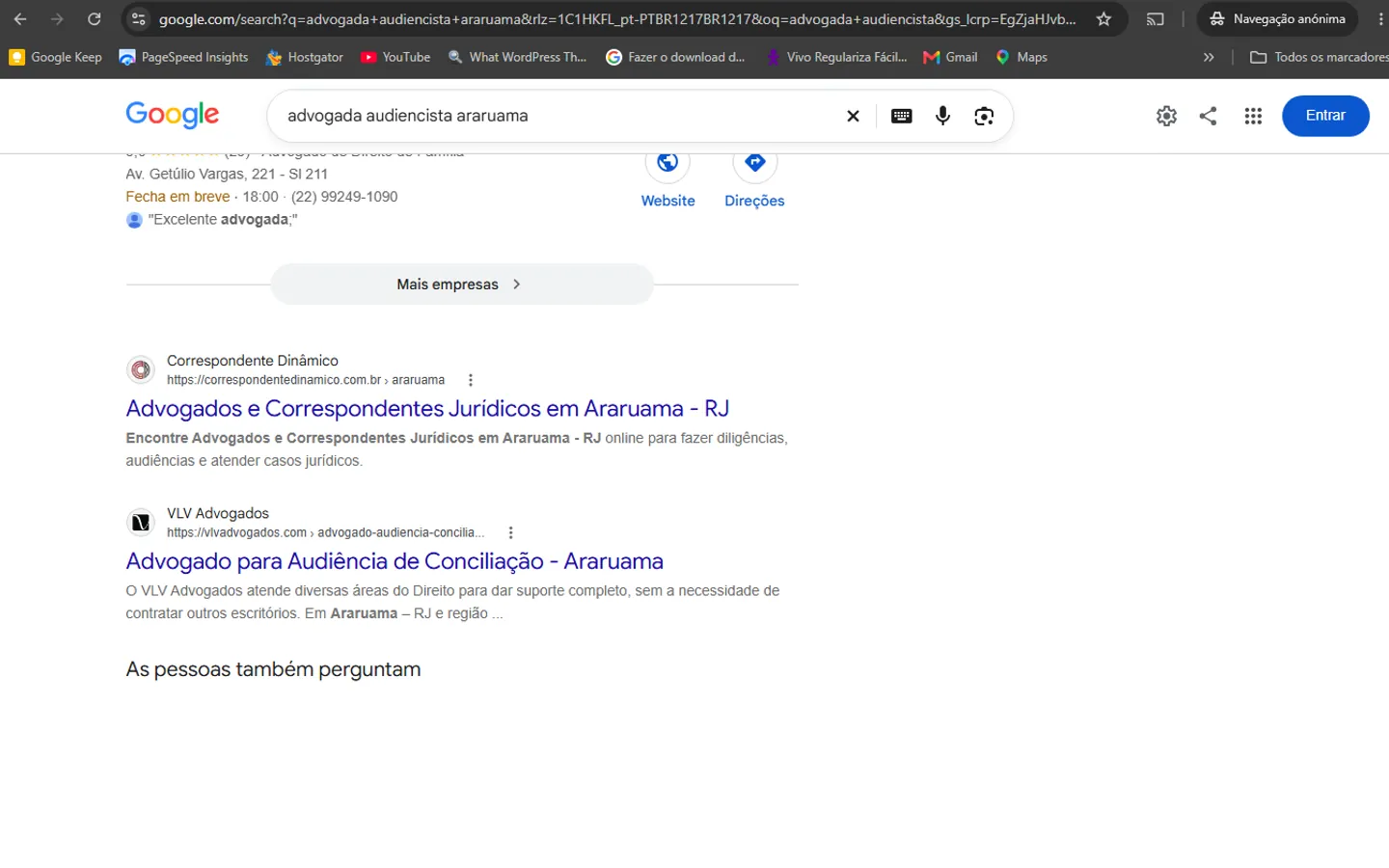
Task: Go to Google homepage via logo
Action: pos(173,115)
